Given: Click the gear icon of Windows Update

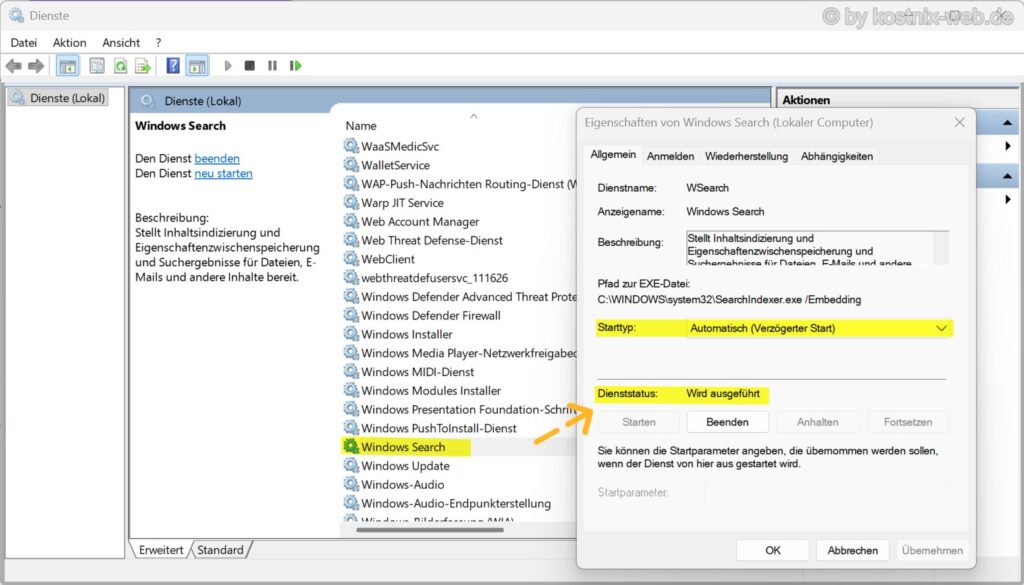Looking at the screenshot, I should (x=351, y=466).
